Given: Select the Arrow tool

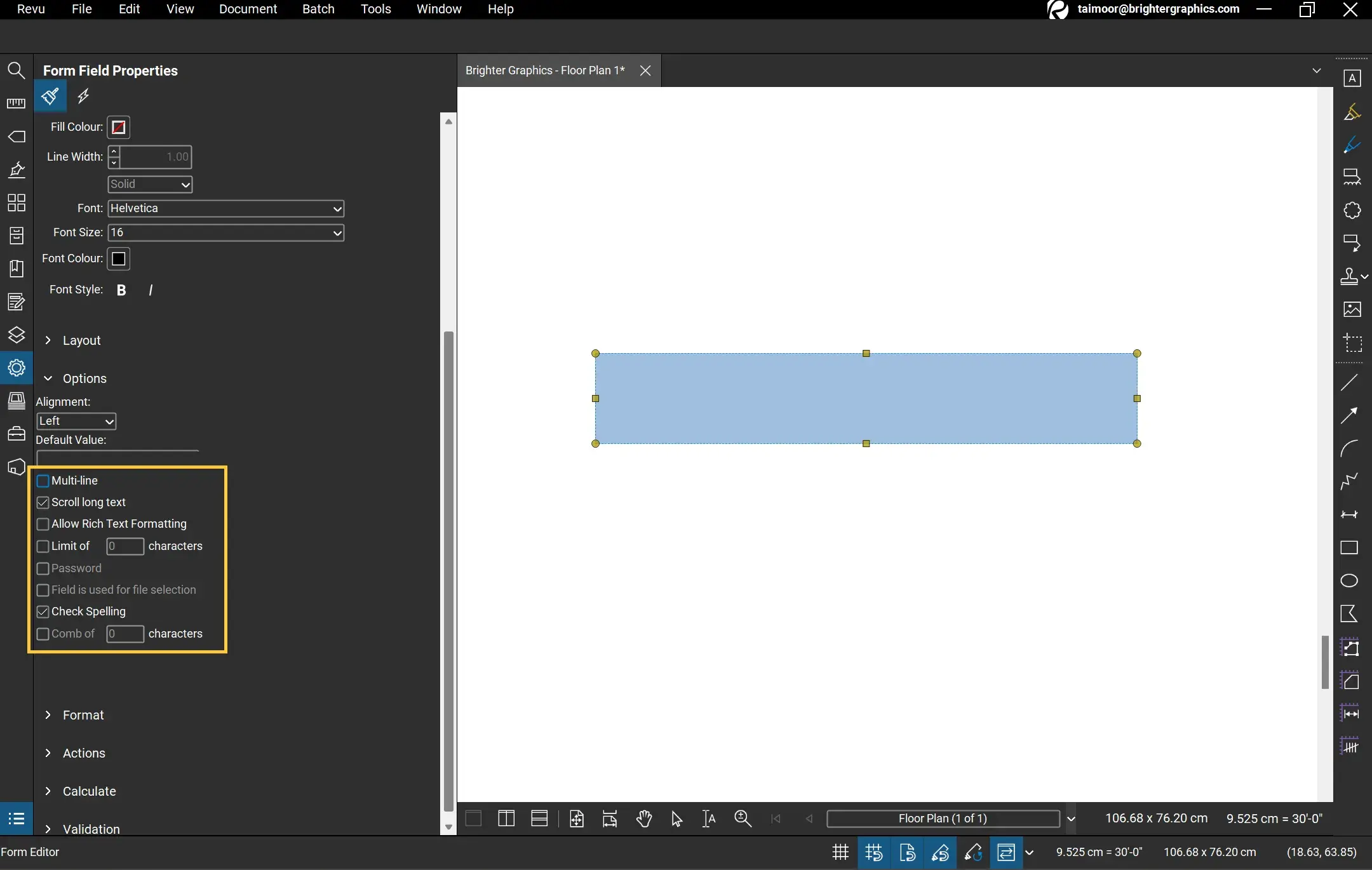Looking at the screenshot, I should (x=1349, y=415).
